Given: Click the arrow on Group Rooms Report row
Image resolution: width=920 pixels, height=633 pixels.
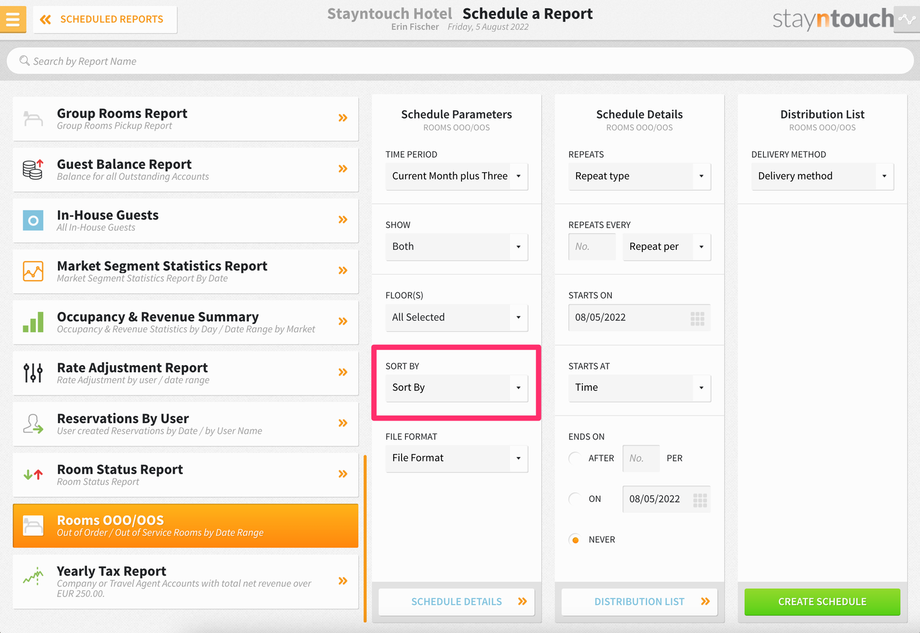Looking at the screenshot, I should pos(343,118).
